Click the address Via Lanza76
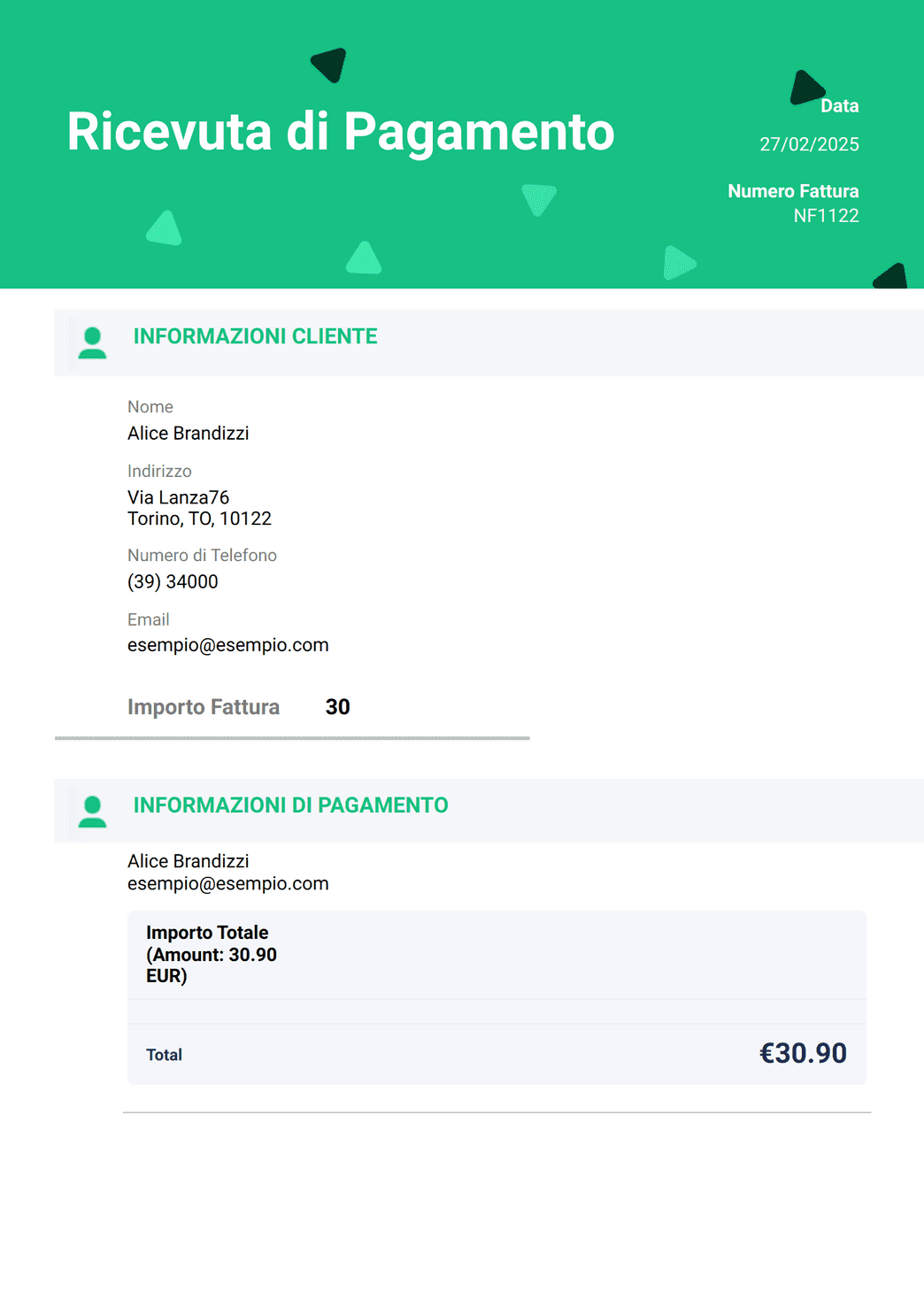Image resolution: width=924 pixels, height=1307 pixels. pos(178,497)
